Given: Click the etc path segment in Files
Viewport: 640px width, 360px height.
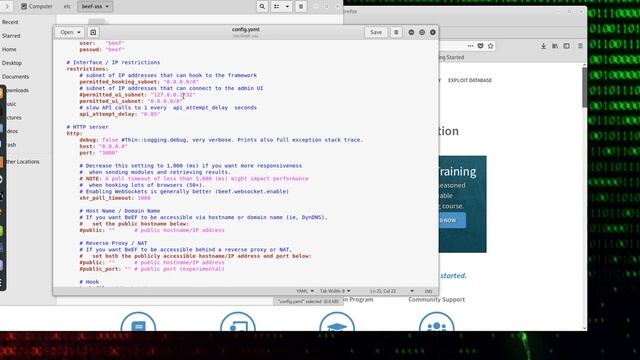Looking at the screenshot, I should [x=67, y=7].
